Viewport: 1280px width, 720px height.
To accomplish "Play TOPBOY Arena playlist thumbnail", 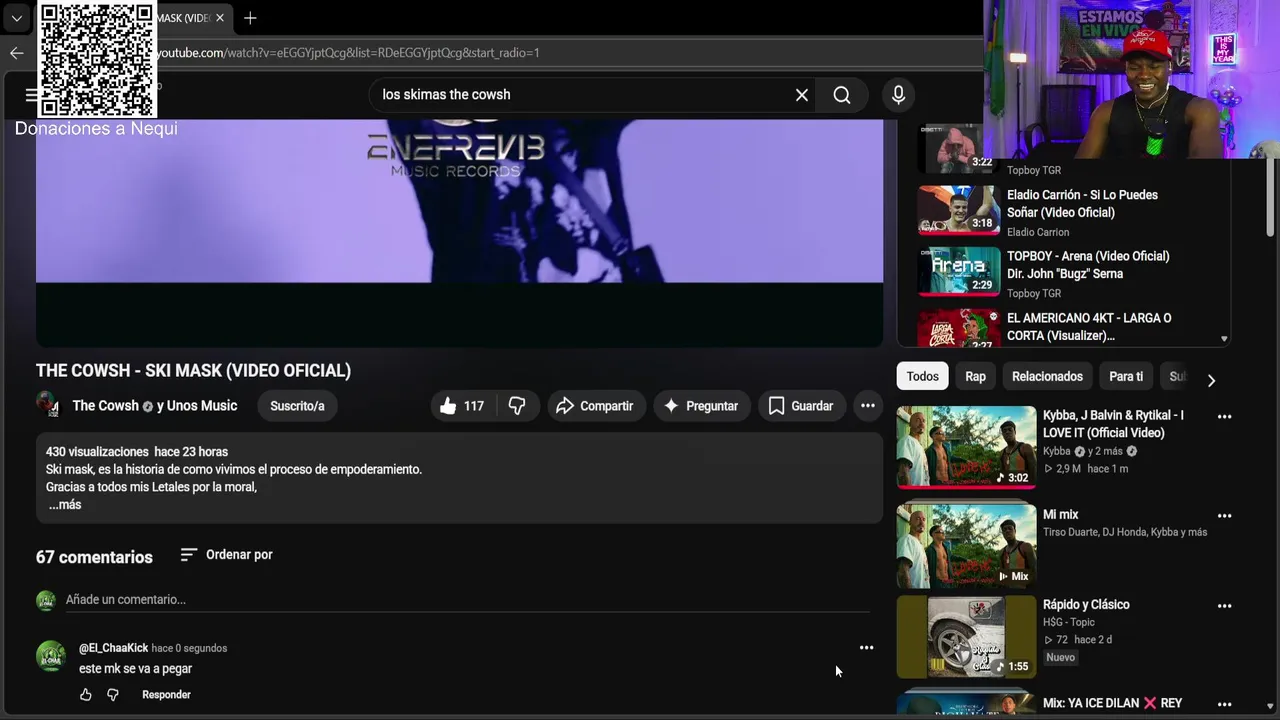I will (959, 271).
